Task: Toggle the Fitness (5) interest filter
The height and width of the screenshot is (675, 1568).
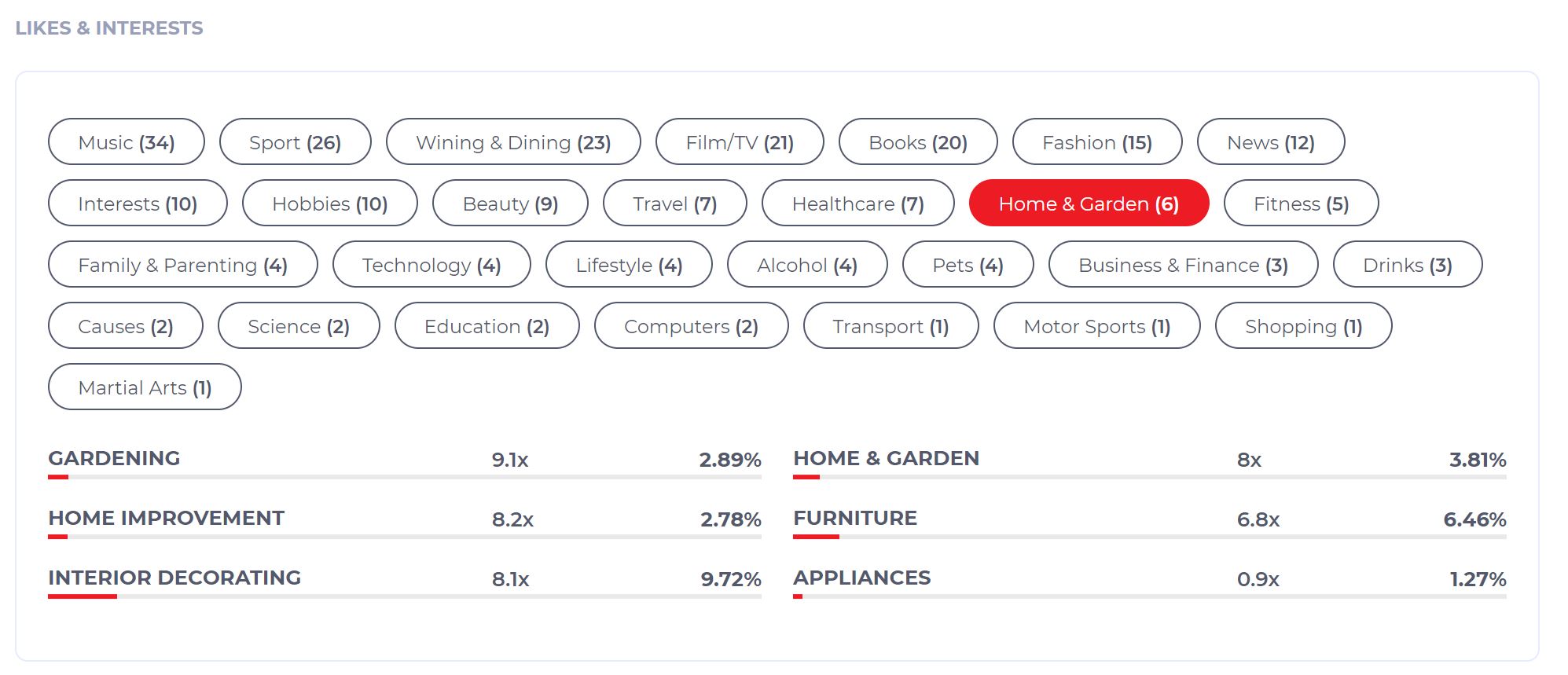Action: [1299, 203]
